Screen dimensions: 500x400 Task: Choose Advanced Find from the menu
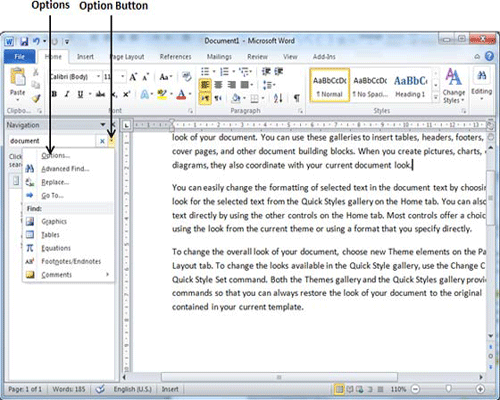tap(65, 169)
